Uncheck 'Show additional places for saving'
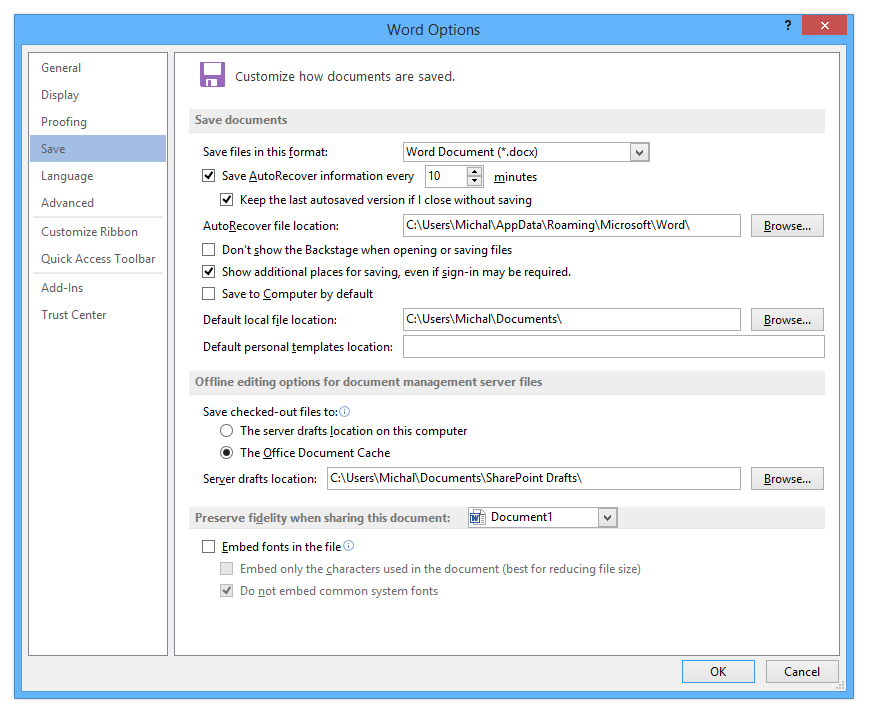The width and height of the screenshot is (872, 717). [208, 271]
